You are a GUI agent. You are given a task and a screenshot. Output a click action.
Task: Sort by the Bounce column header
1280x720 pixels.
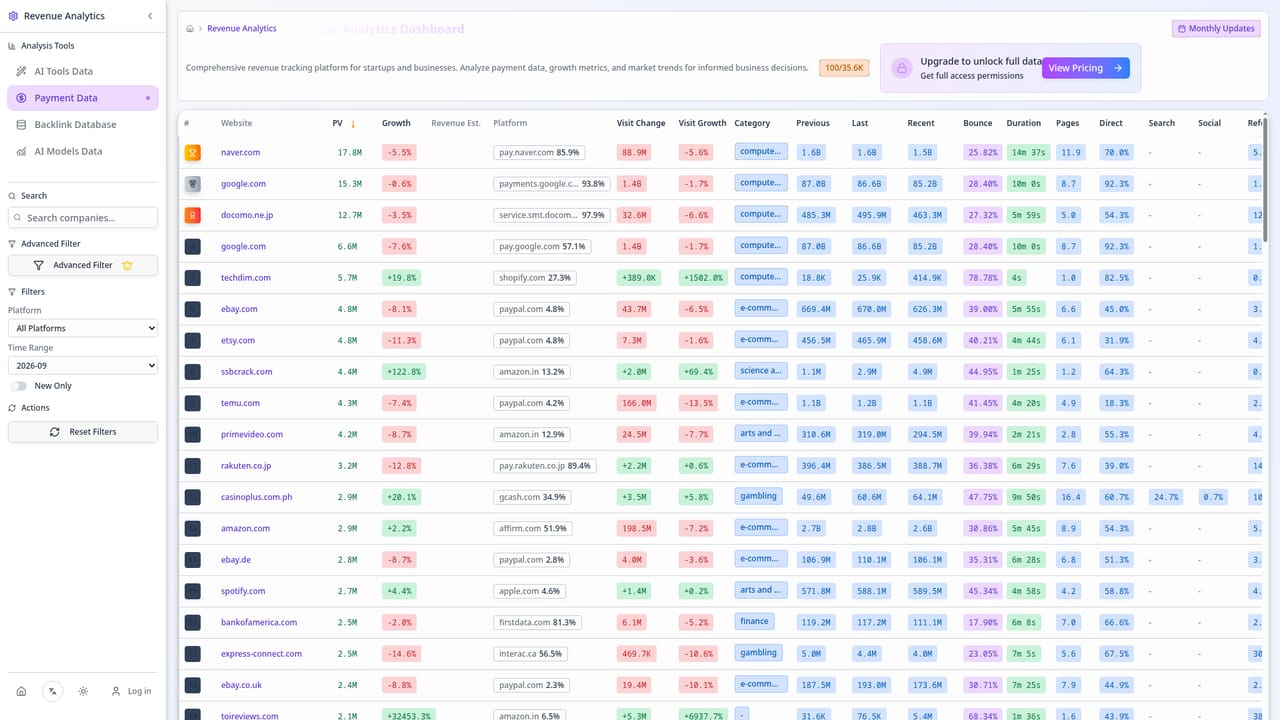(x=978, y=124)
